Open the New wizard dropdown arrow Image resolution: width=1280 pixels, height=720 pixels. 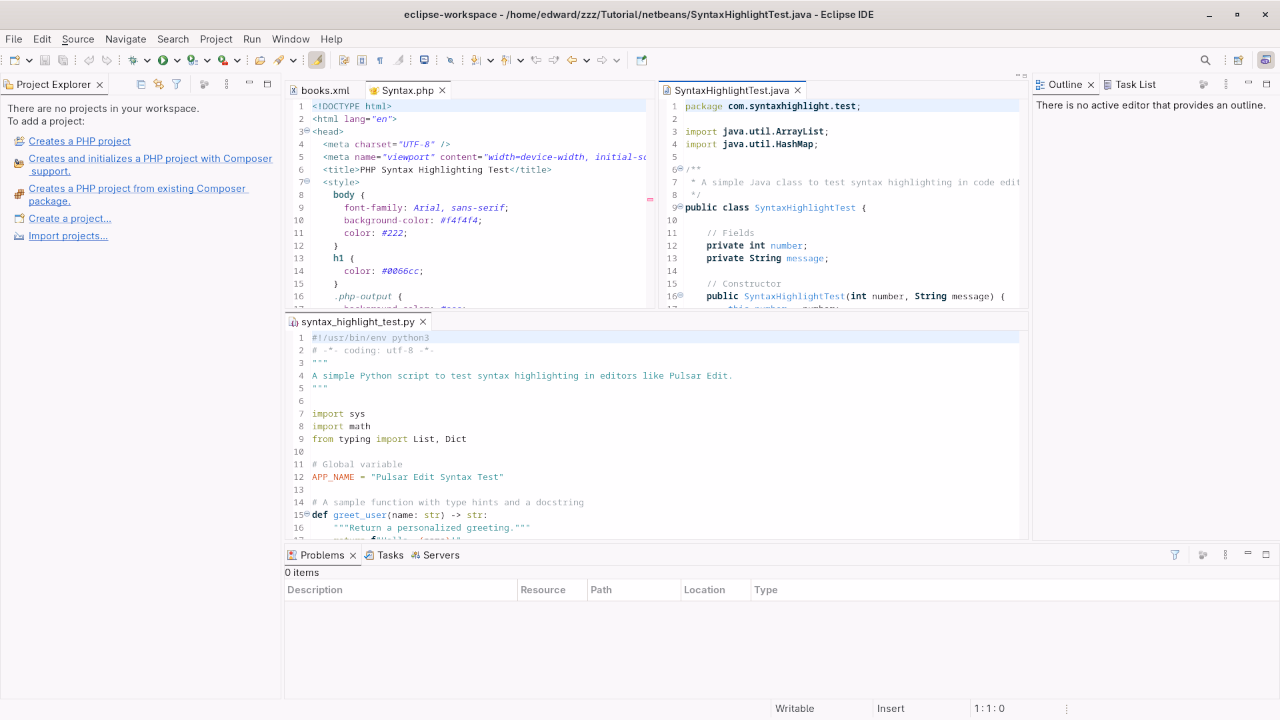[29, 60]
